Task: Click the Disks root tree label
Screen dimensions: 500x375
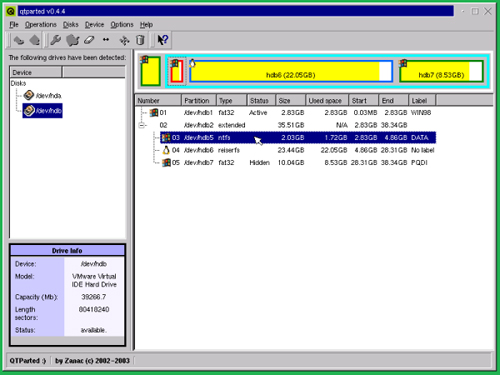Action: 18,83
